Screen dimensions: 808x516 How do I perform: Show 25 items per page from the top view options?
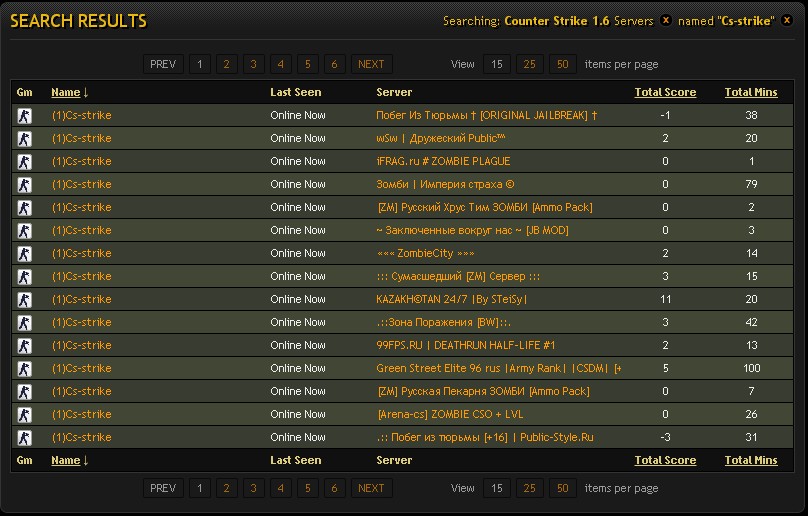tap(529, 64)
